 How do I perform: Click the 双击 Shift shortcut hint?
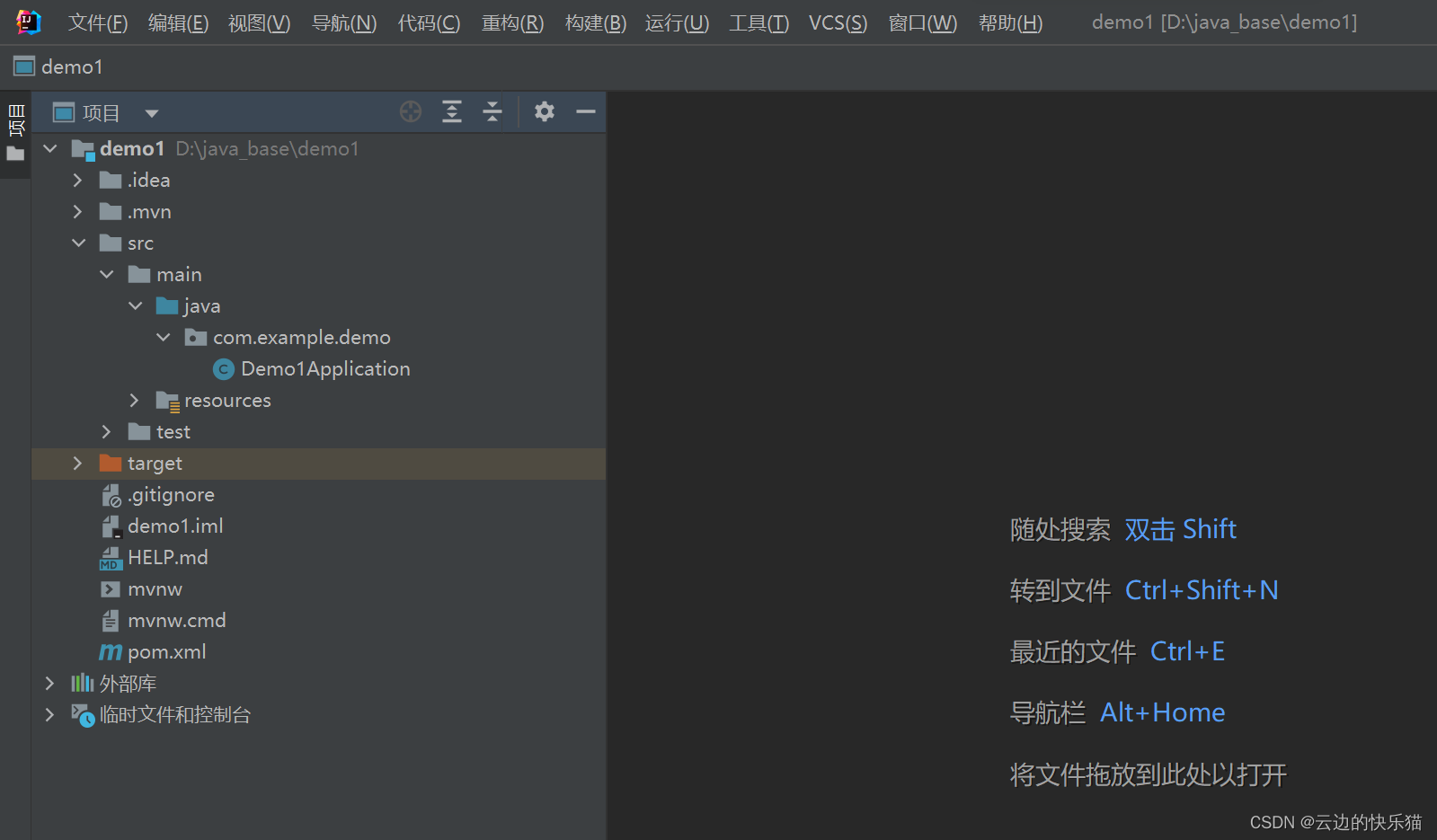1180,529
